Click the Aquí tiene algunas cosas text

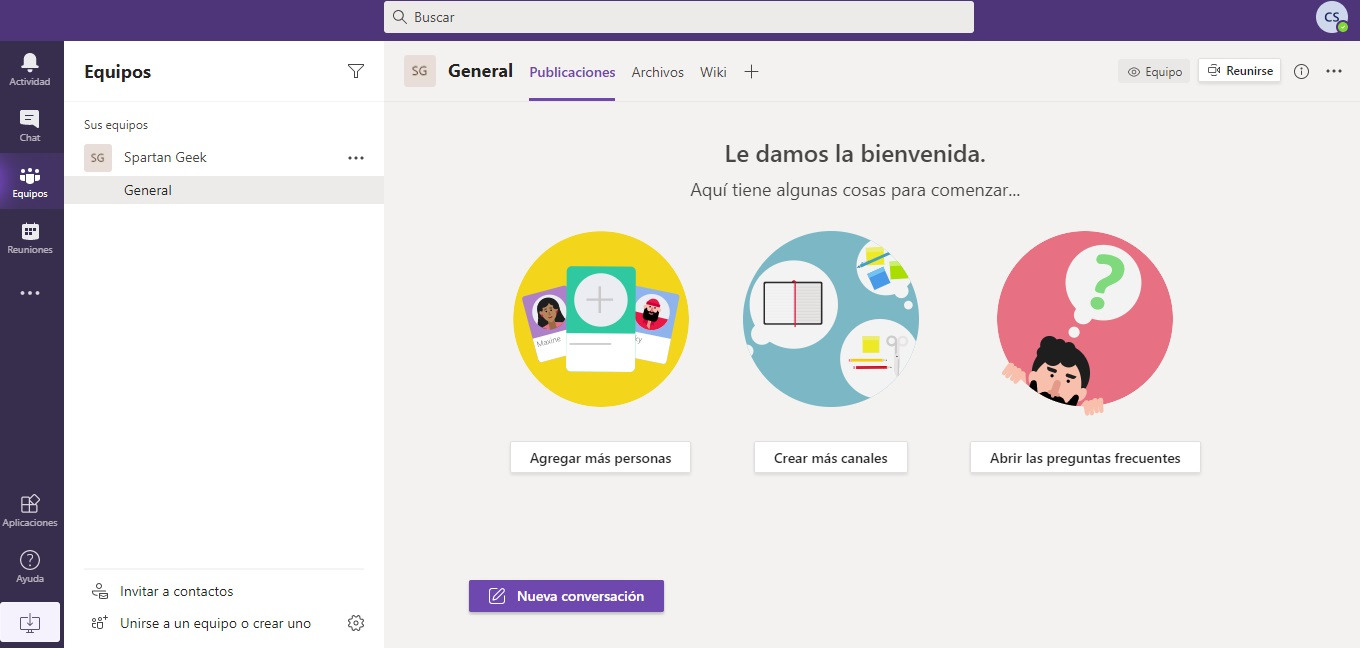(855, 190)
